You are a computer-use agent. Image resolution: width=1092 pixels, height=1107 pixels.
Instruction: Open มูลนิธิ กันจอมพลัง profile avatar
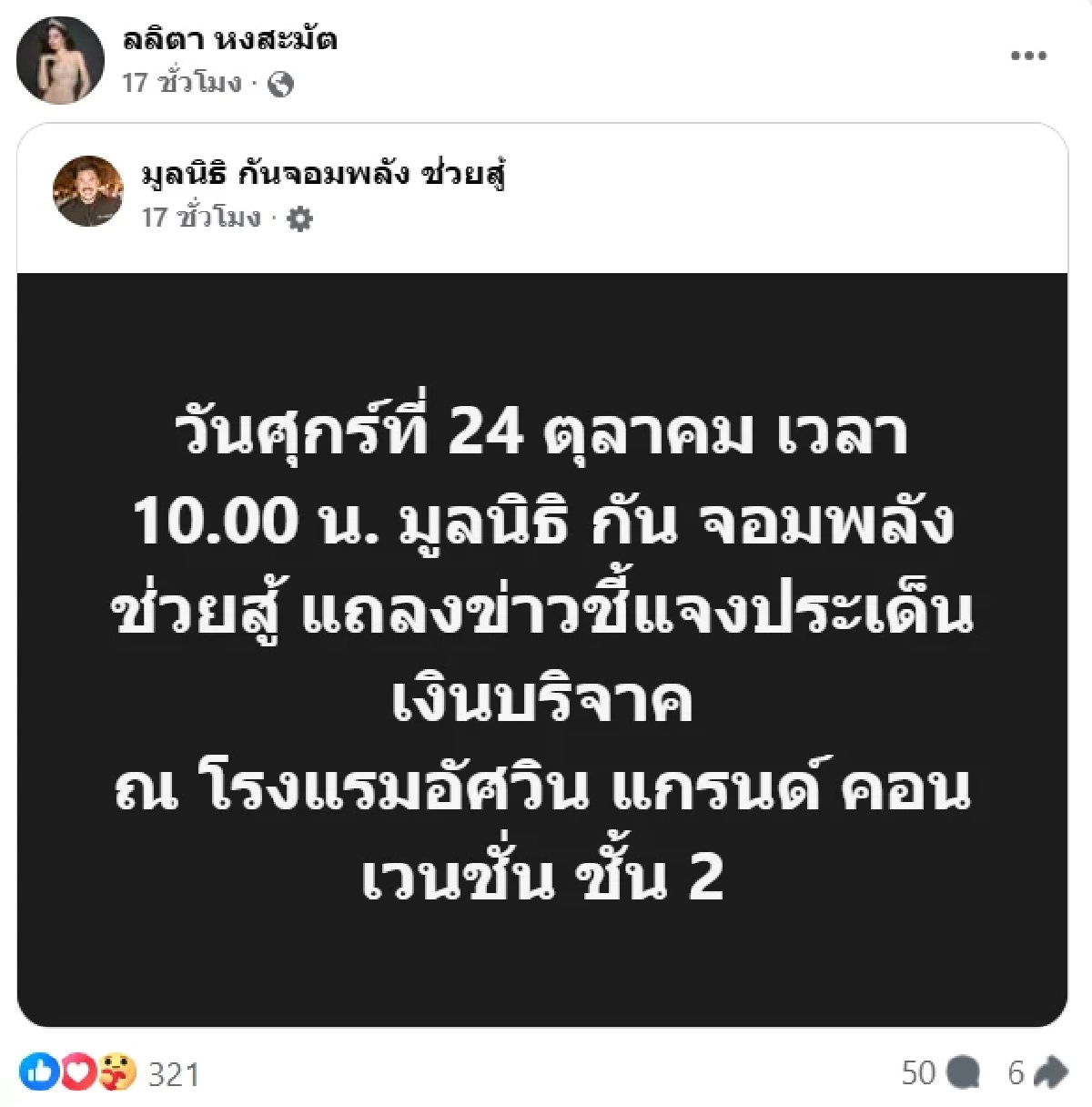point(88,191)
